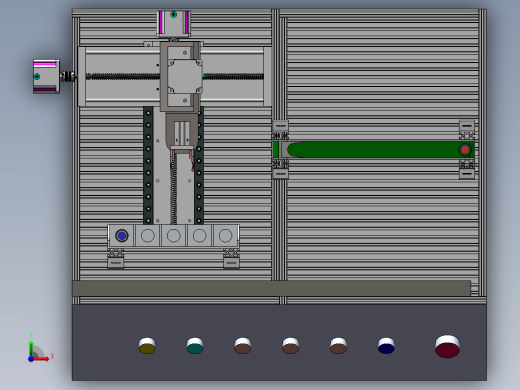
Task: Select the cyan screw on the top motor
Action: [x=174, y=14]
